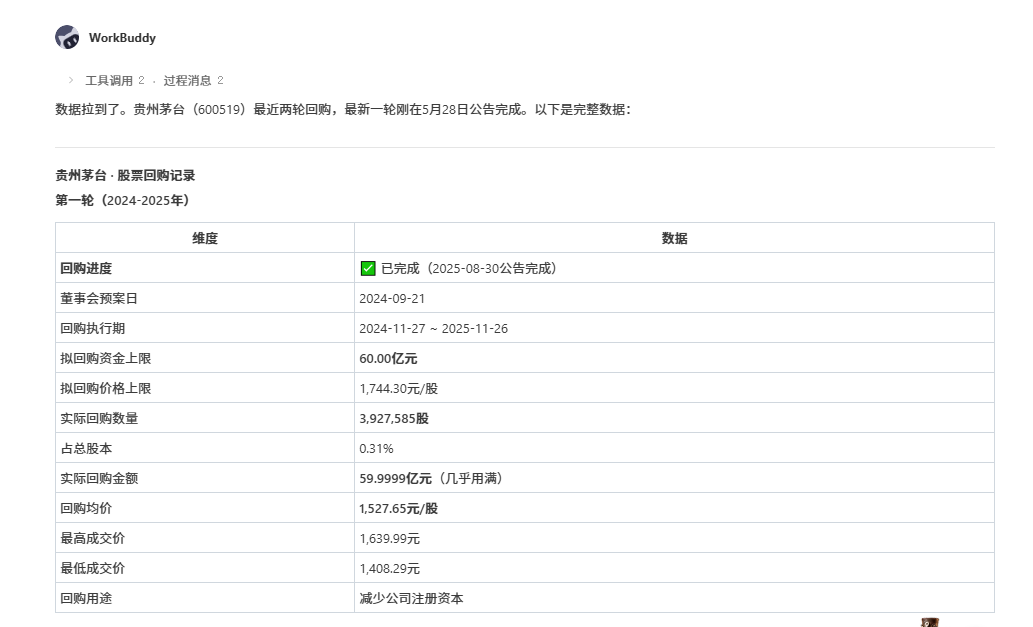
Task: Click the green check mark in 回购进度 row
Action: (368, 268)
